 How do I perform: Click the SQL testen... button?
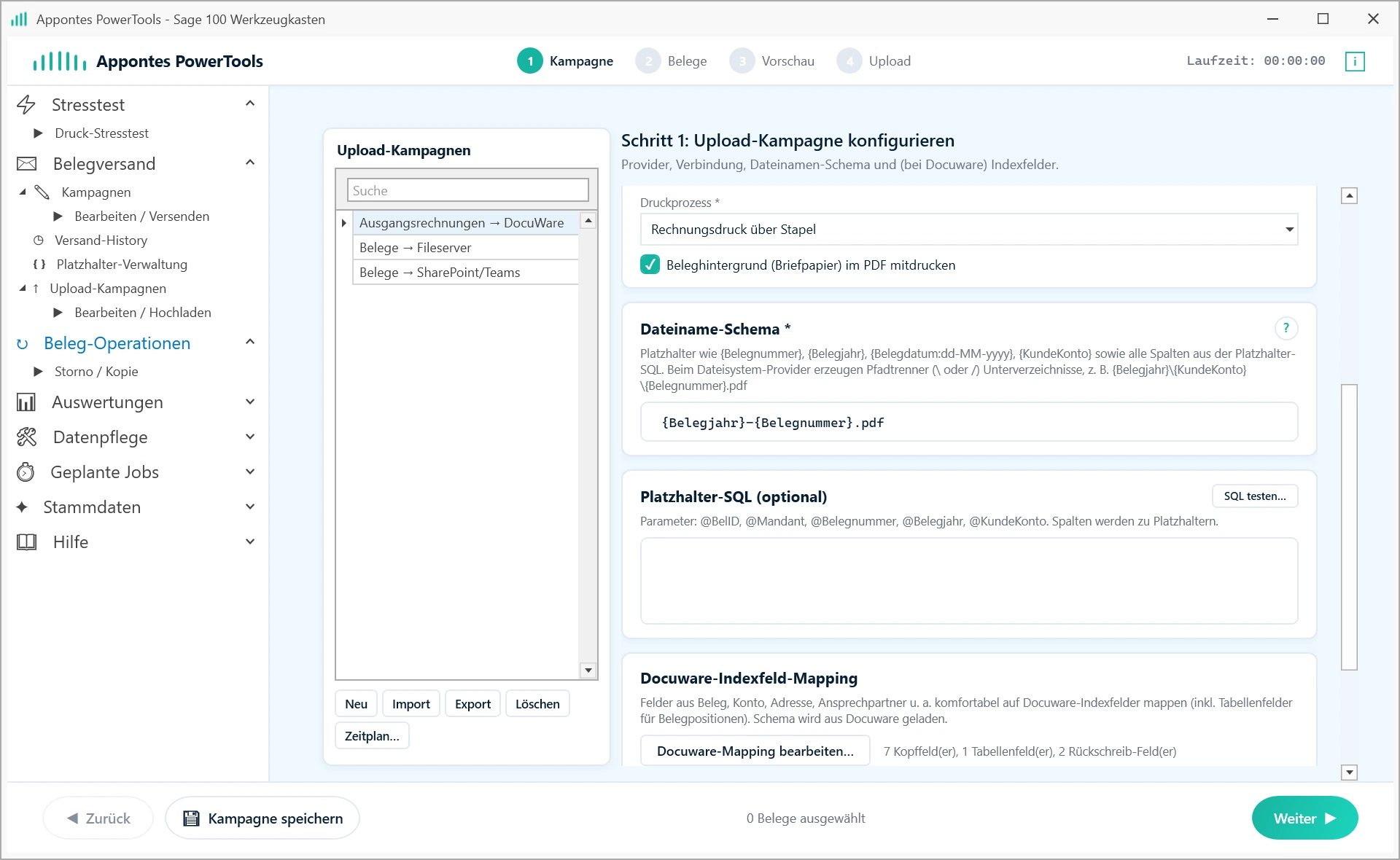pyautogui.click(x=1255, y=496)
